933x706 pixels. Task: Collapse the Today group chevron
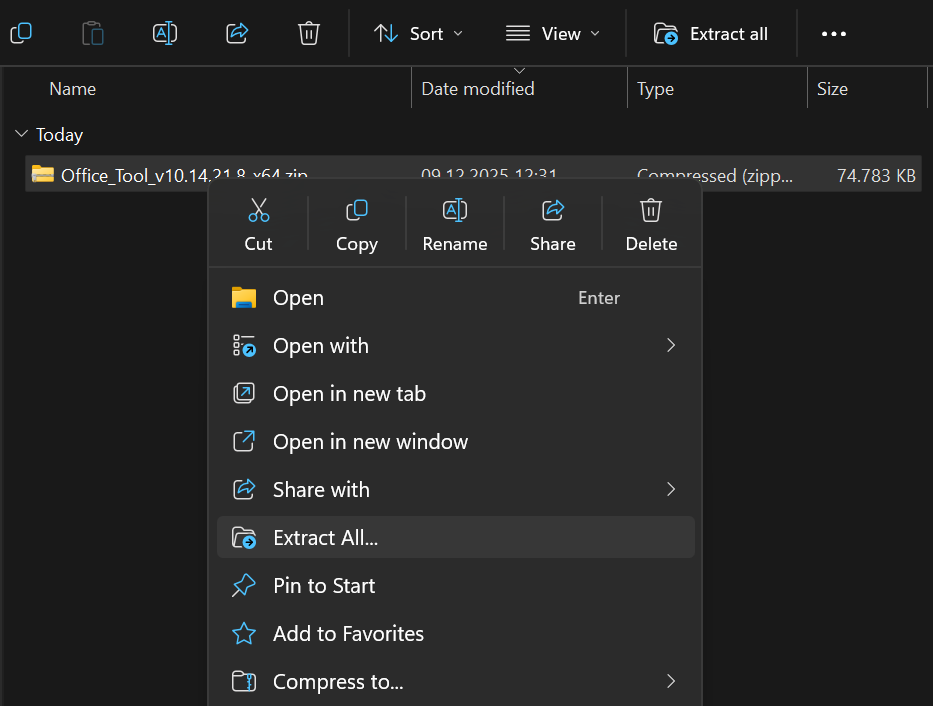tap(21, 134)
